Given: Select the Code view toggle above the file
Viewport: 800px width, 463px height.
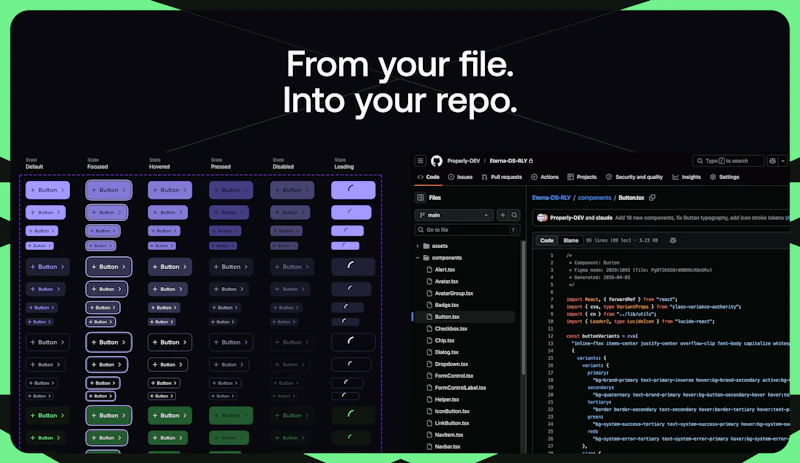Looking at the screenshot, I should 546,240.
